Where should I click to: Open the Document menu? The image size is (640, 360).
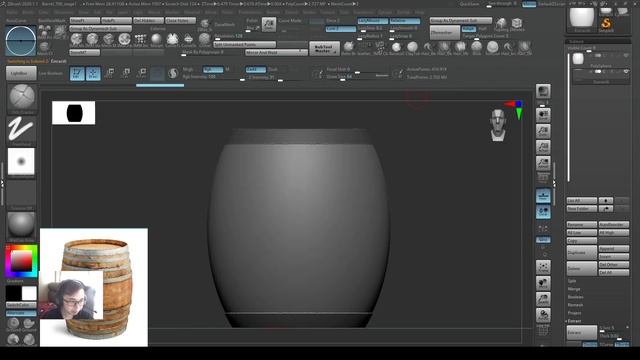[x=63, y=12]
